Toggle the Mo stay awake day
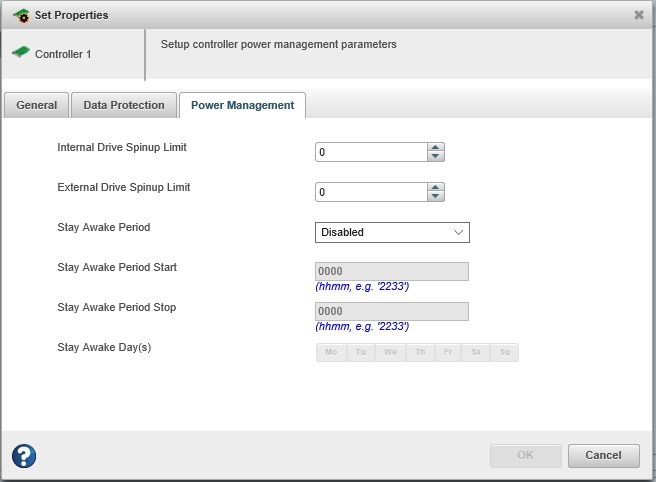 click(331, 352)
